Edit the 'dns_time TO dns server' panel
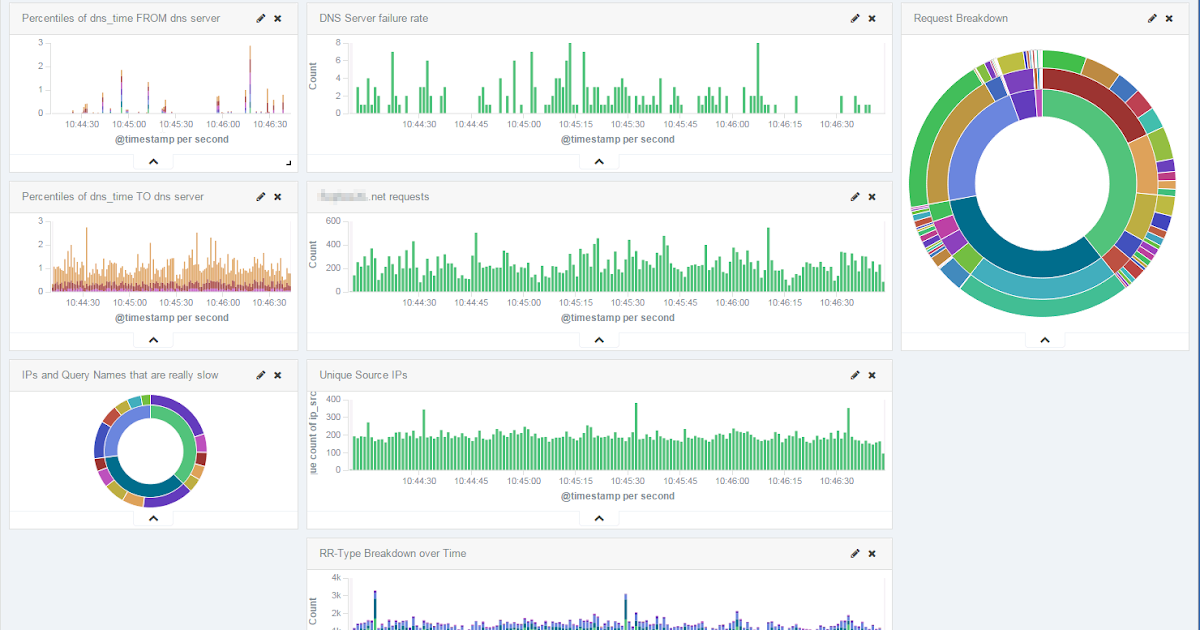The width and height of the screenshot is (1200, 630). coord(261,196)
